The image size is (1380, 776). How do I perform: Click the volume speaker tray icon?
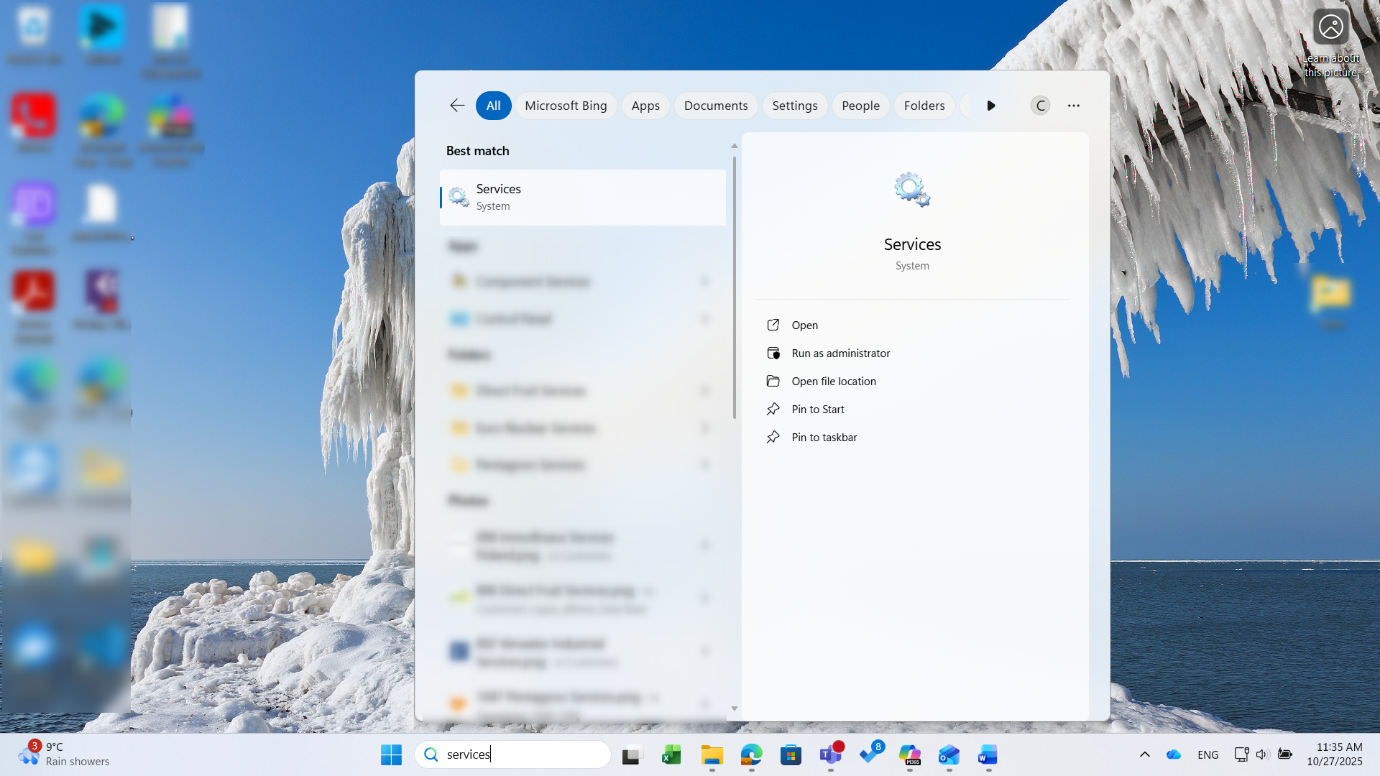[1262, 755]
